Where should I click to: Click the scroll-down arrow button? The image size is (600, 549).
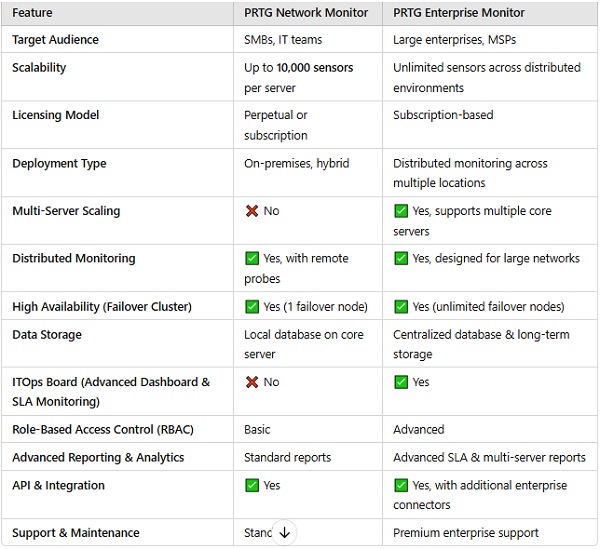284,532
